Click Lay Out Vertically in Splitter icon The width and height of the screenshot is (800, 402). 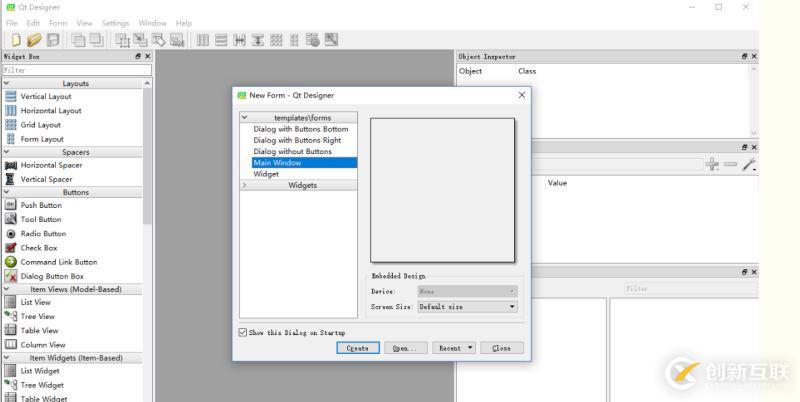click(x=258, y=40)
